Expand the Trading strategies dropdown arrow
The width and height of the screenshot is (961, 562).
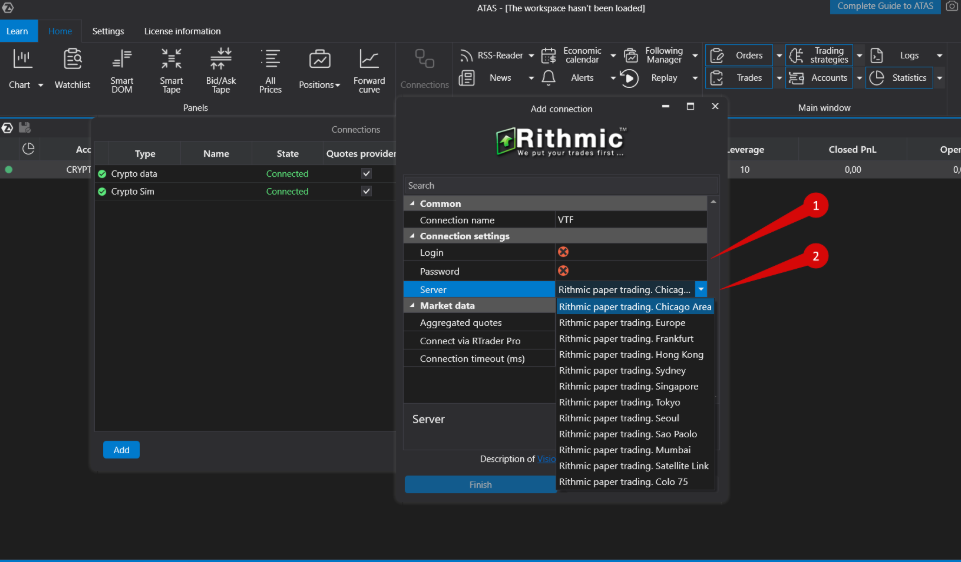click(859, 55)
